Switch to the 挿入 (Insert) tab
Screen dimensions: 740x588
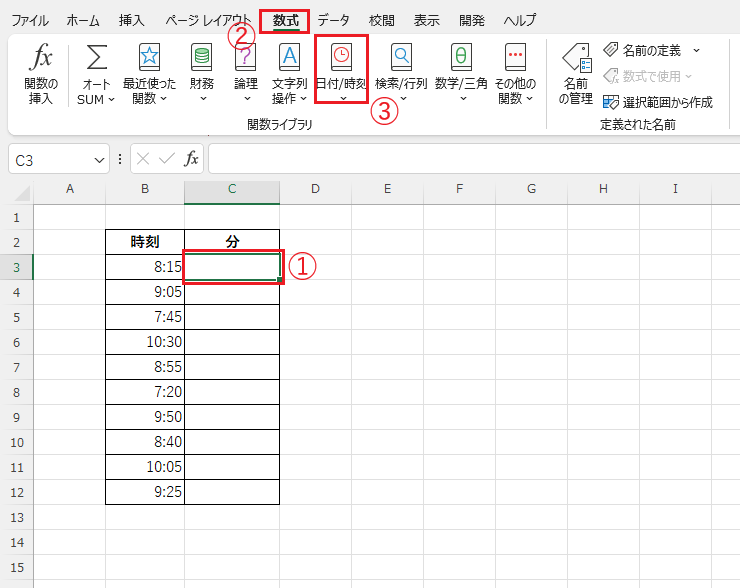132,20
